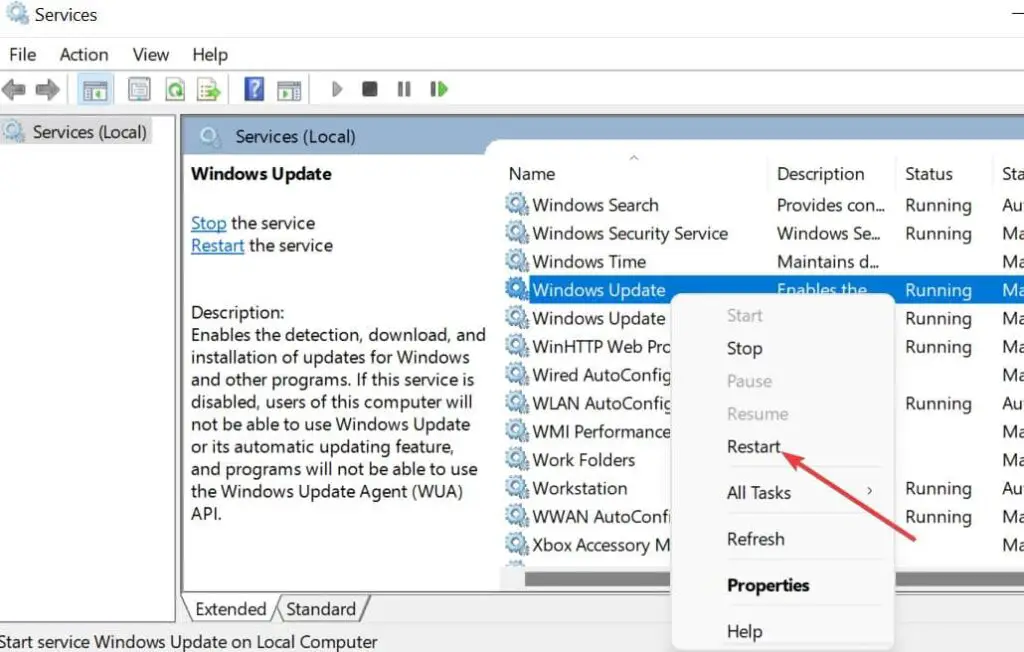Toggle the Show/Hide Console Tree icon
The image size is (1024, 652).
[94, 89]
